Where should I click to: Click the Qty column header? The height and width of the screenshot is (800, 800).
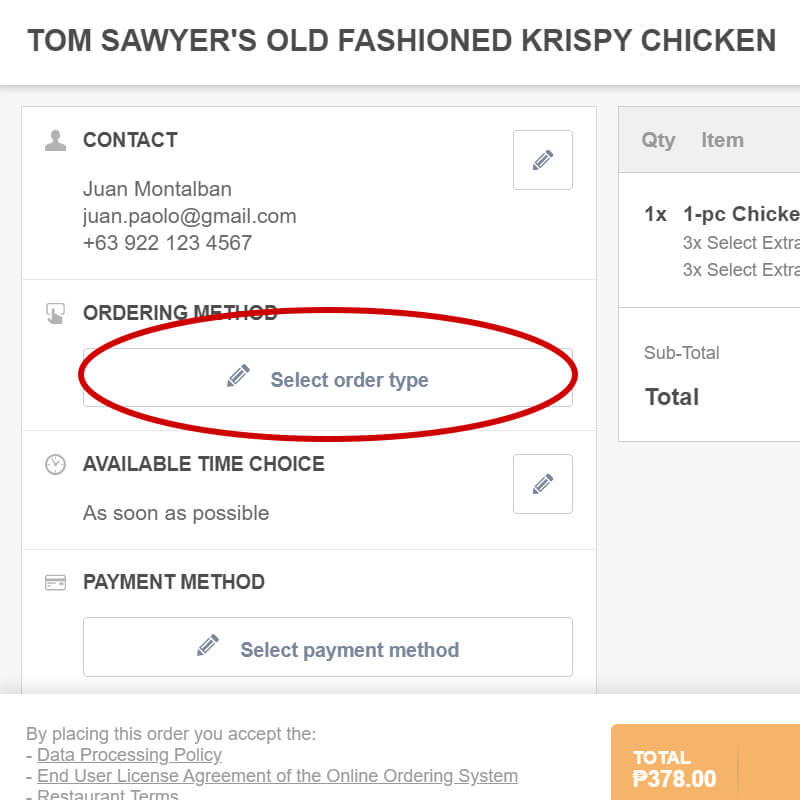658,140
